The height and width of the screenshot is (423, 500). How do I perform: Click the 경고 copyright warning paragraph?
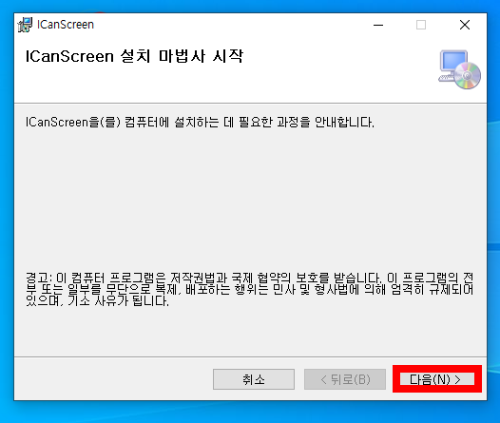(249, 289)
